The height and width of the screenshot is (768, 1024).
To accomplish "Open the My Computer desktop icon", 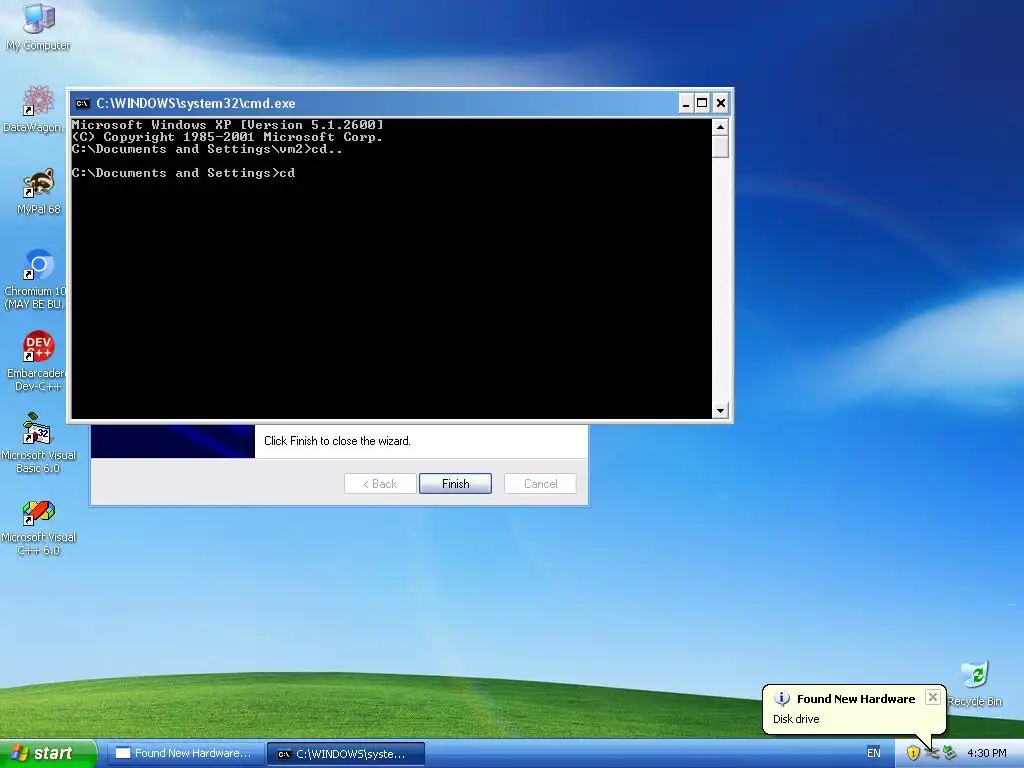I will [x=39, y=26].
